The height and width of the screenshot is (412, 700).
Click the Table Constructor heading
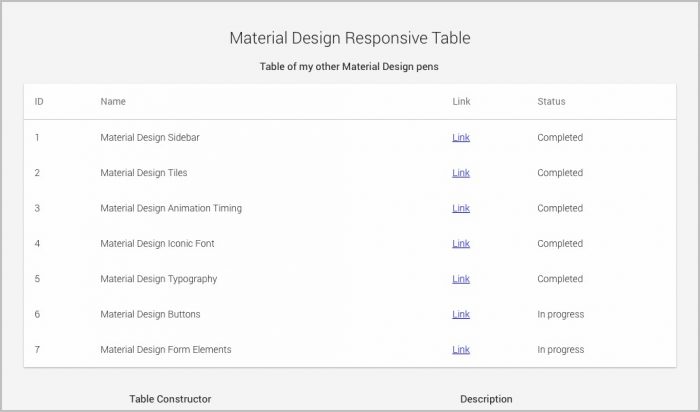click(170, 399)
